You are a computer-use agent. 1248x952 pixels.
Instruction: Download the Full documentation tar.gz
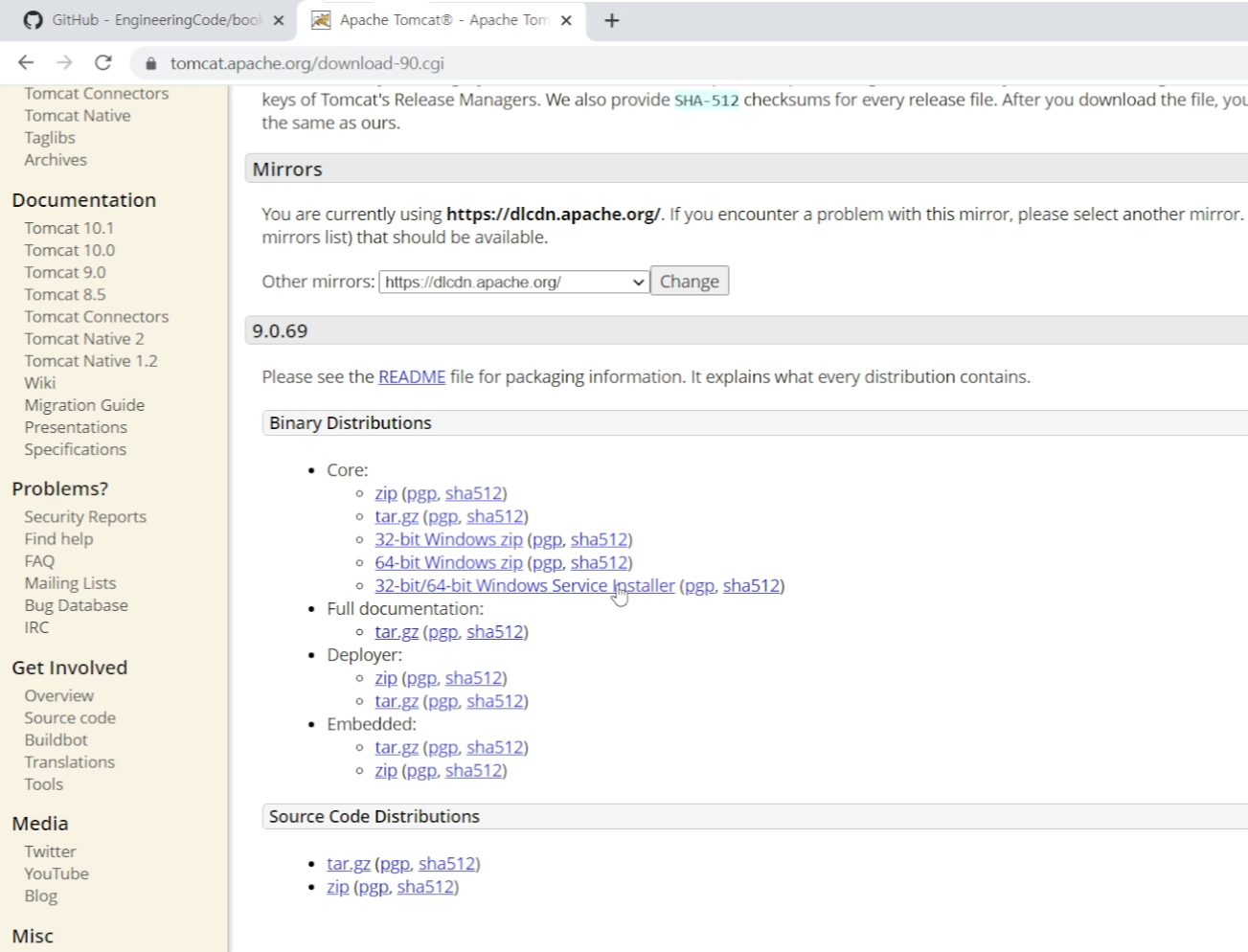(397, 631)
